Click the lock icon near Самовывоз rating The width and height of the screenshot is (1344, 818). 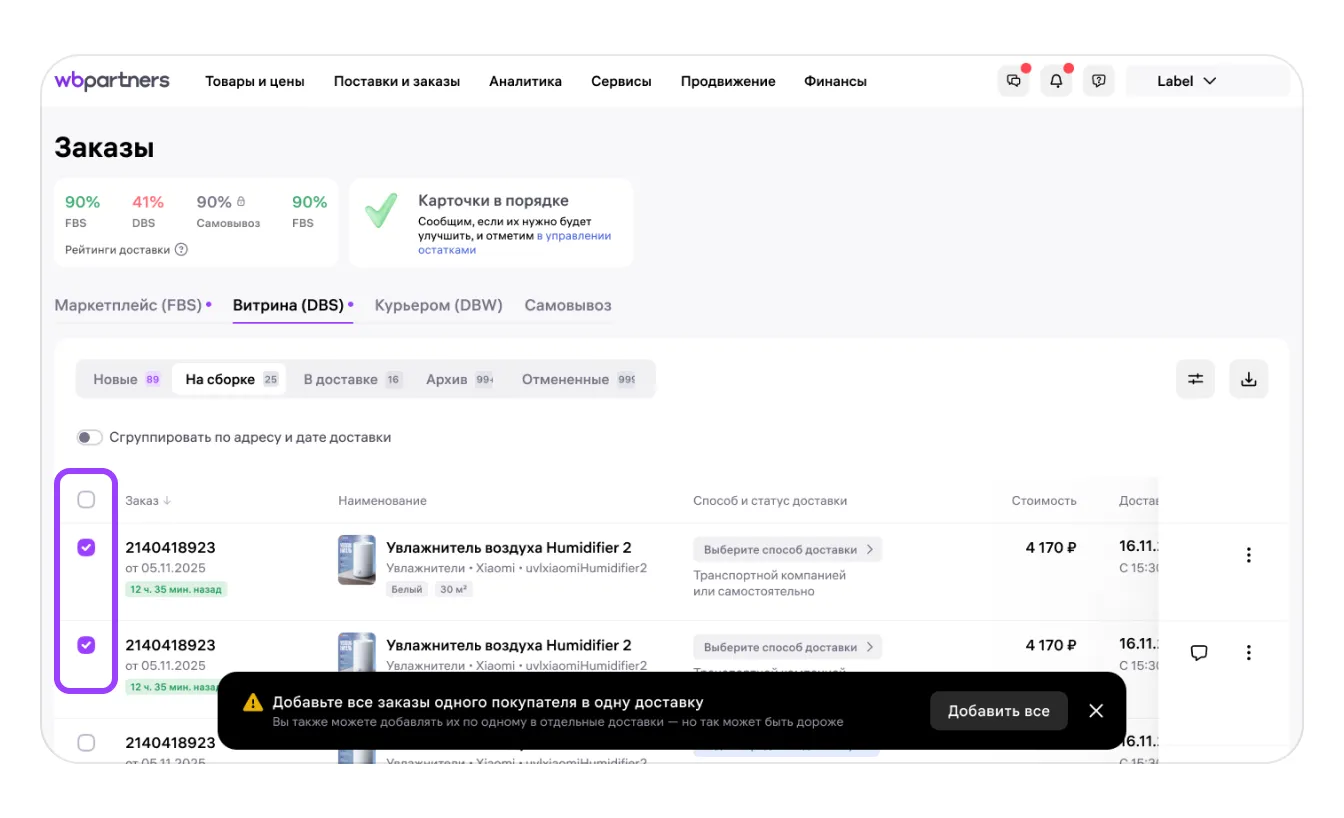click(x=241, y=202)
